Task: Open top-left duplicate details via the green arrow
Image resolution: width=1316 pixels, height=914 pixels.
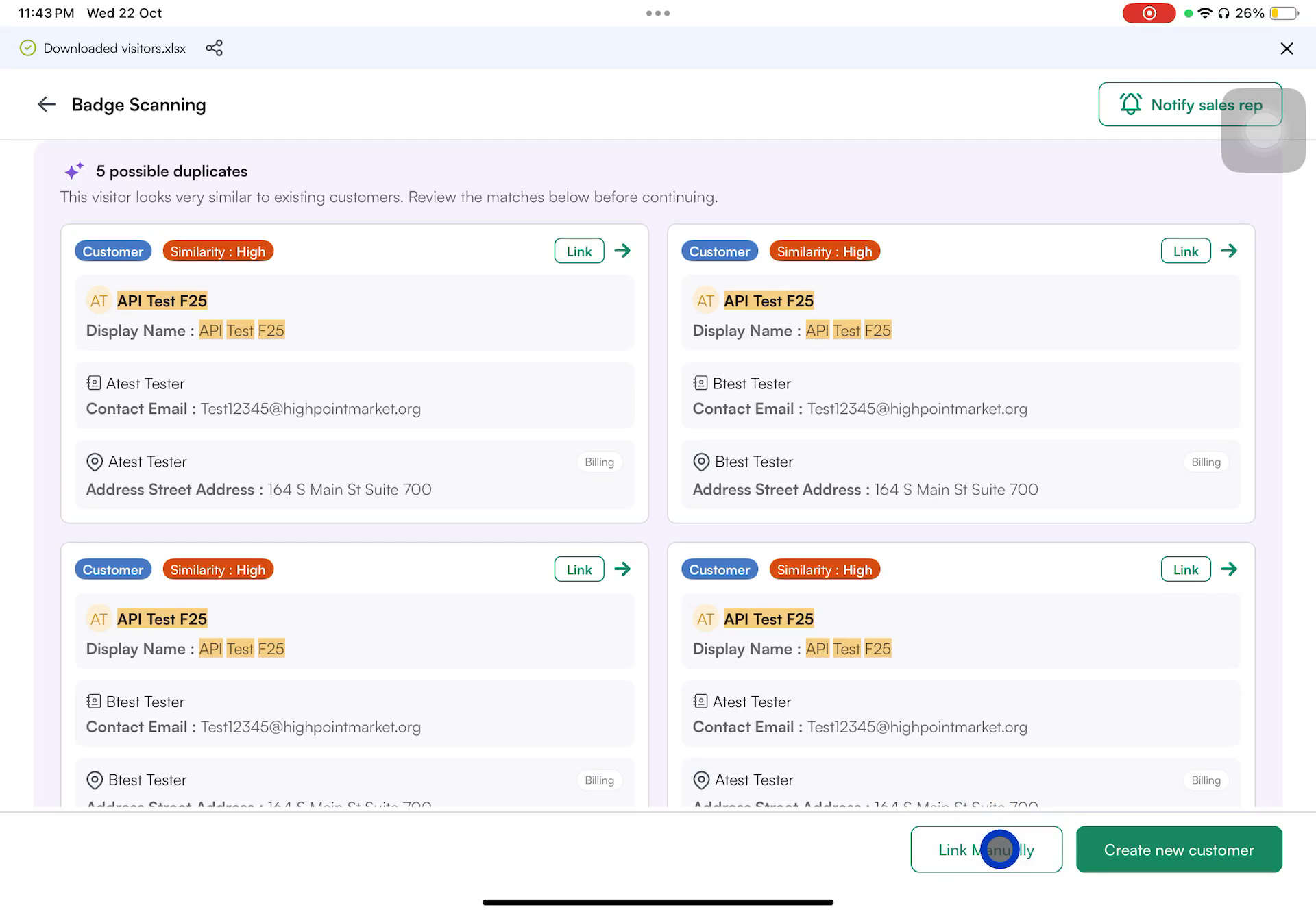Action: tap(622, 251)
